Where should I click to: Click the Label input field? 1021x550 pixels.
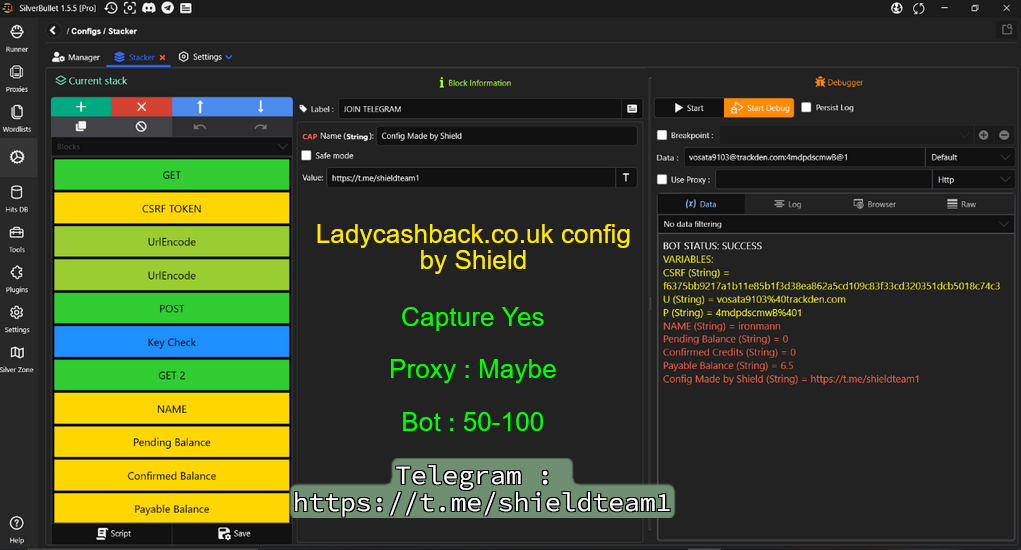(480, 109)
